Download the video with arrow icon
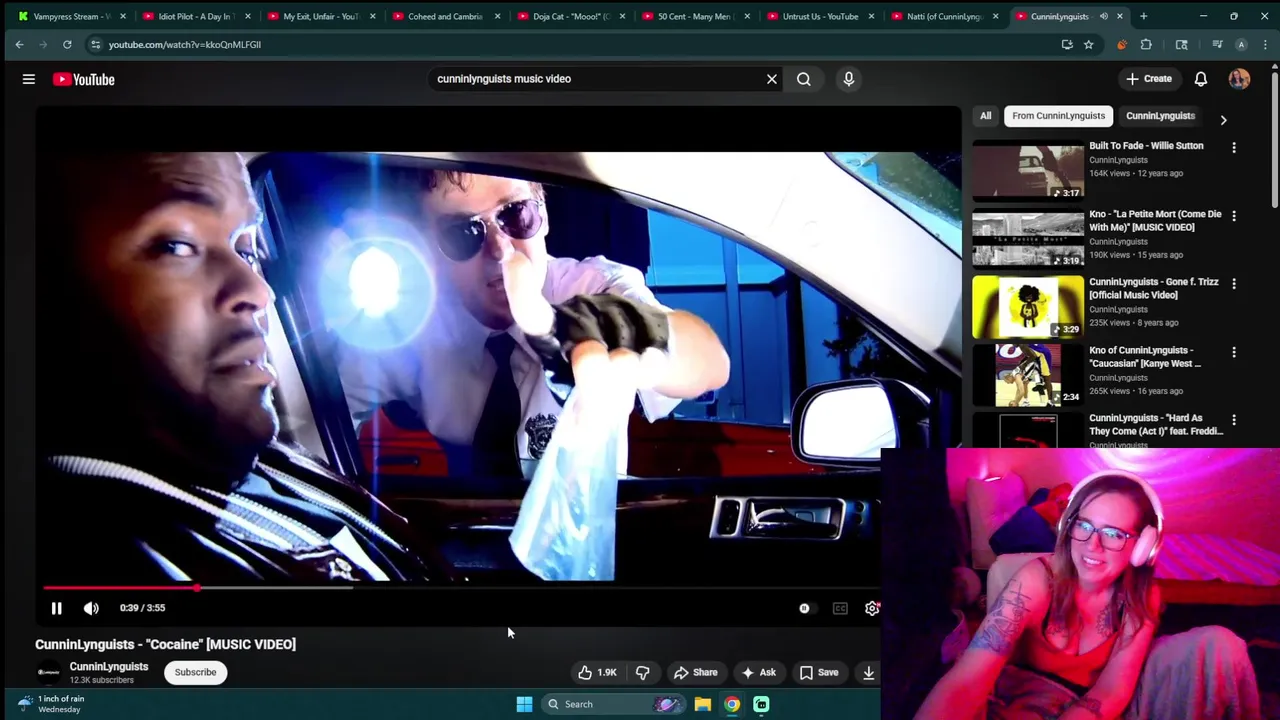 tap(868, 672)
